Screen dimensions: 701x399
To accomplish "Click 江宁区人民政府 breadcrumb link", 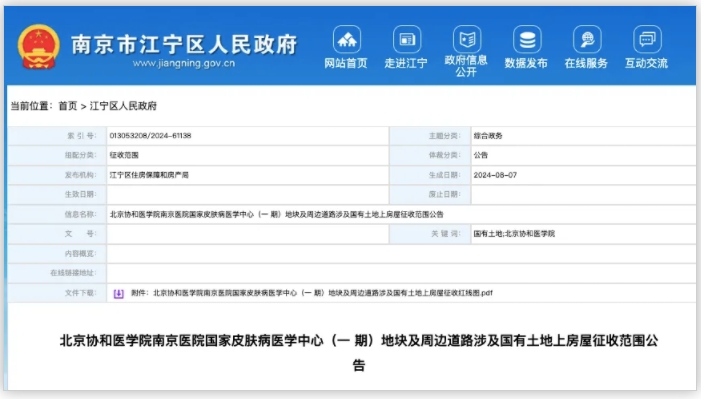I will (123, 106).
